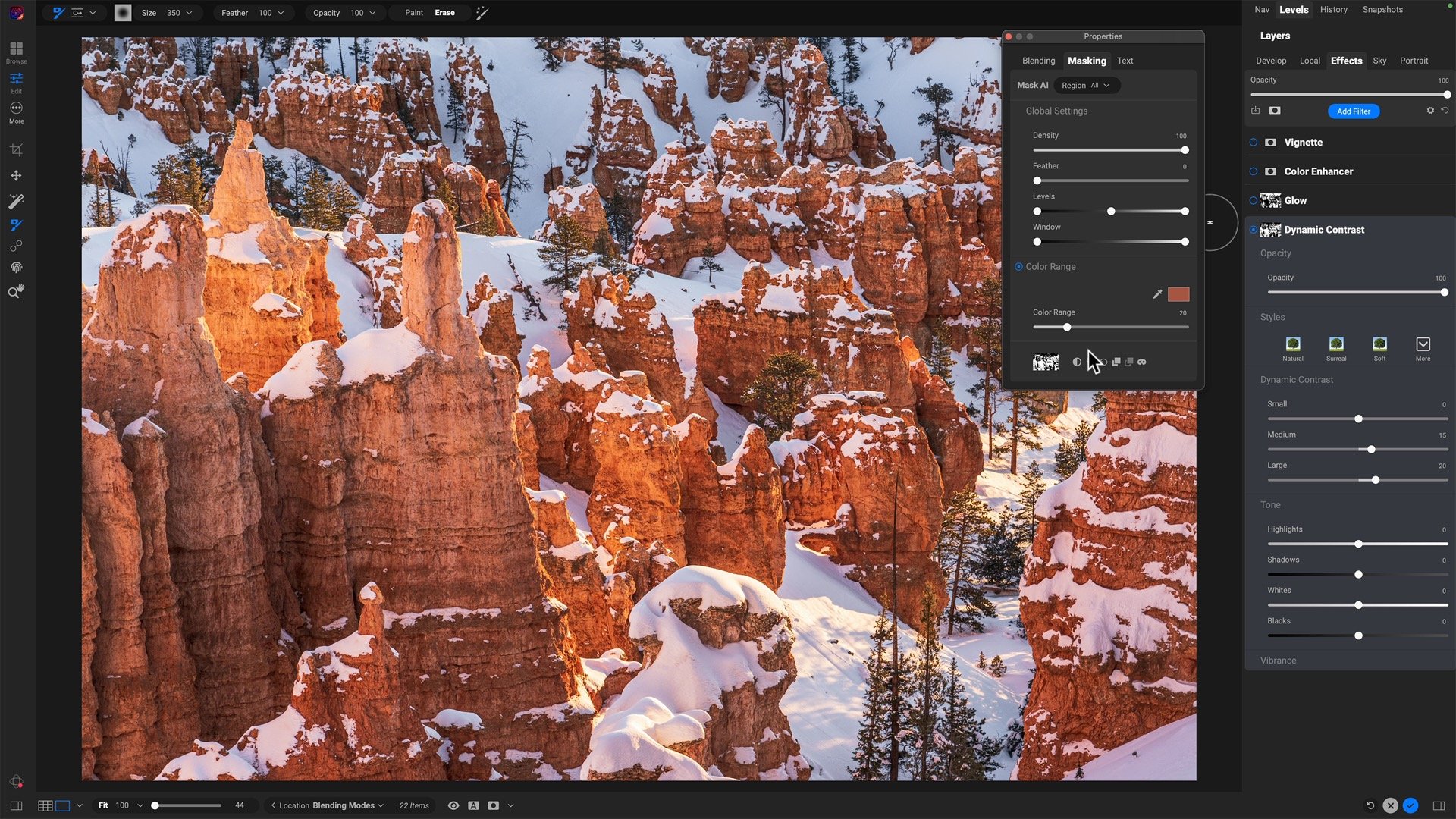Open the Mask AI Region dropdown

point(1087,85)
